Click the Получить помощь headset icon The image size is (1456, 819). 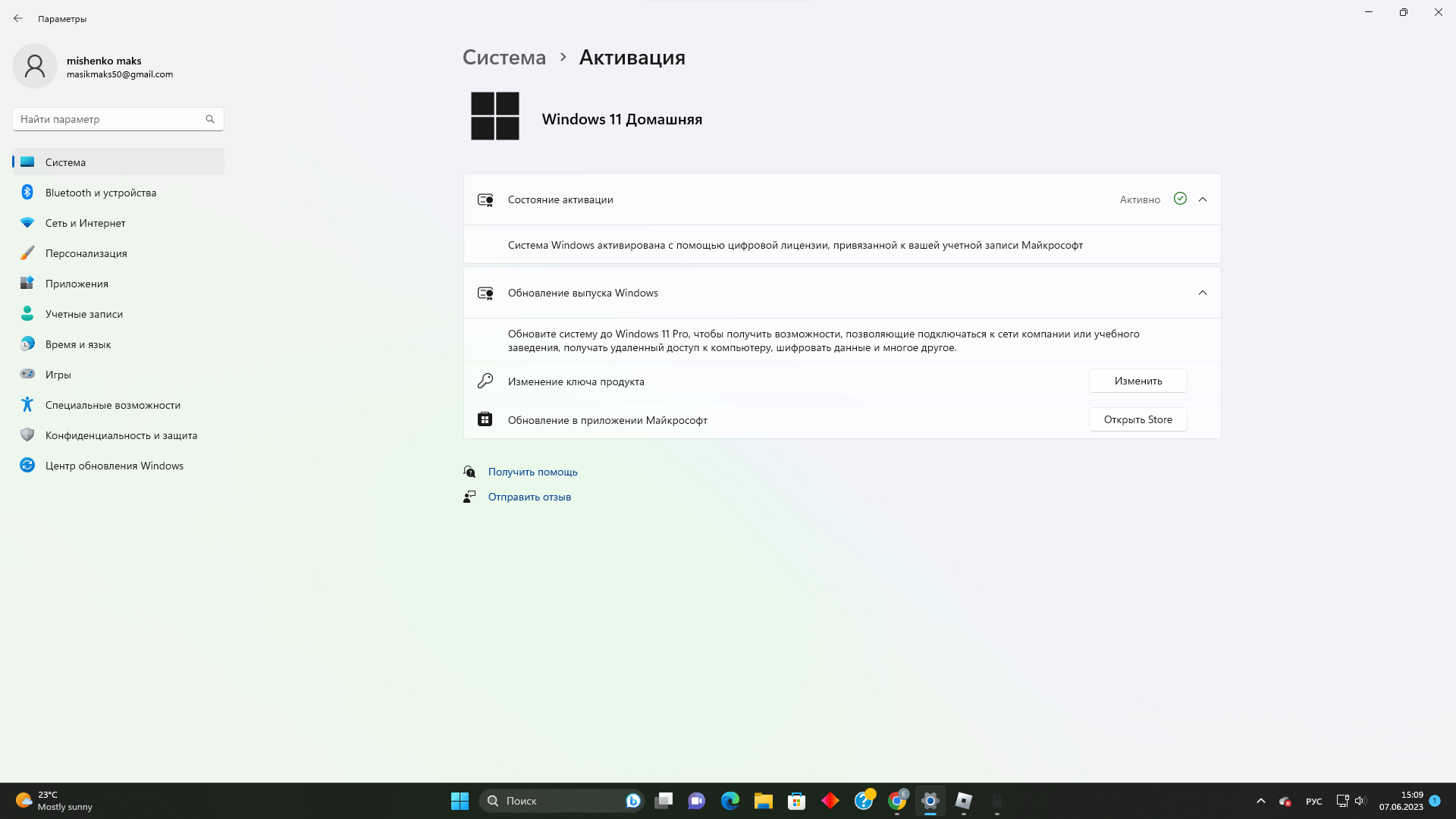coord(469,472)
